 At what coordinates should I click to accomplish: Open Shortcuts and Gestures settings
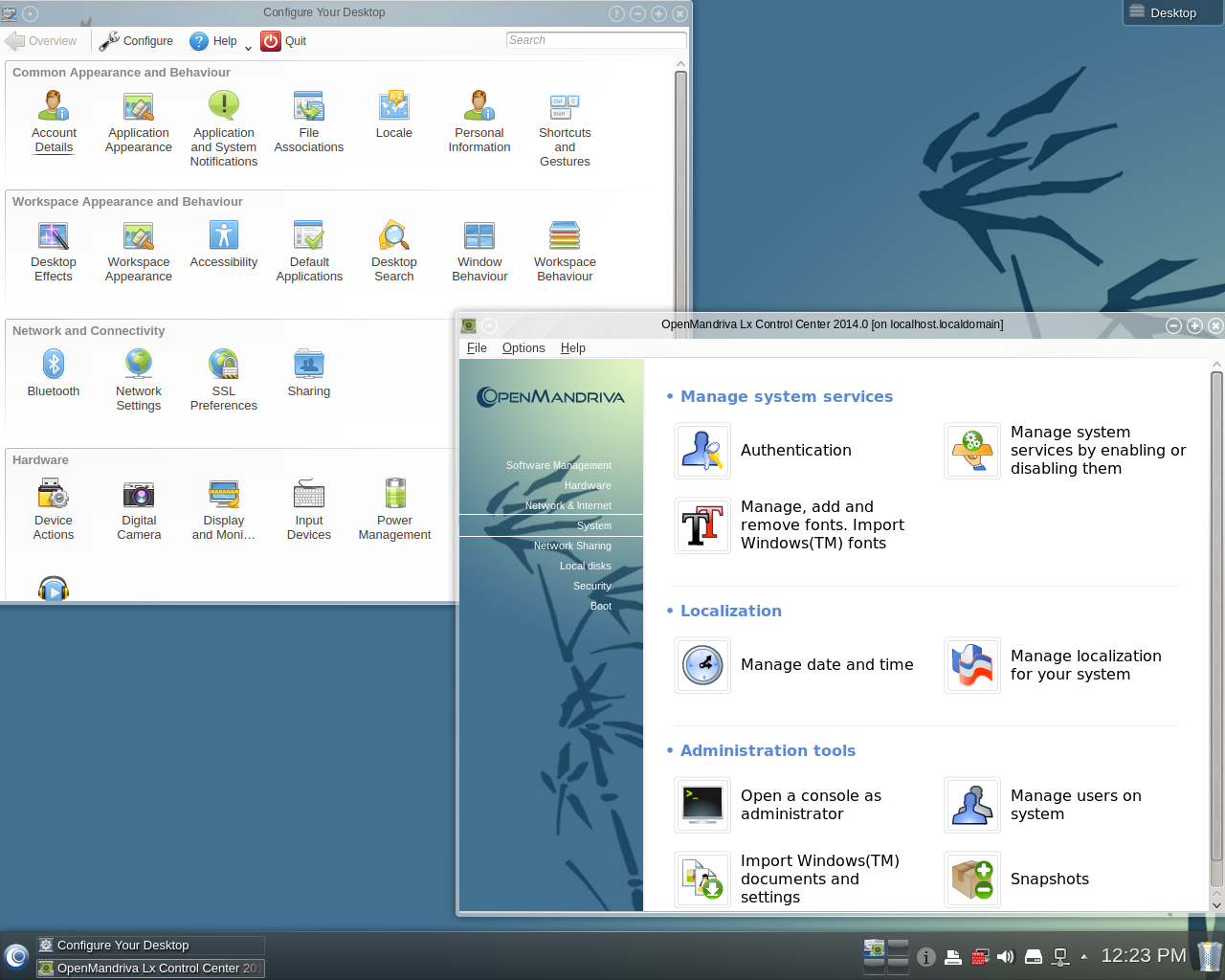[565, 128]
